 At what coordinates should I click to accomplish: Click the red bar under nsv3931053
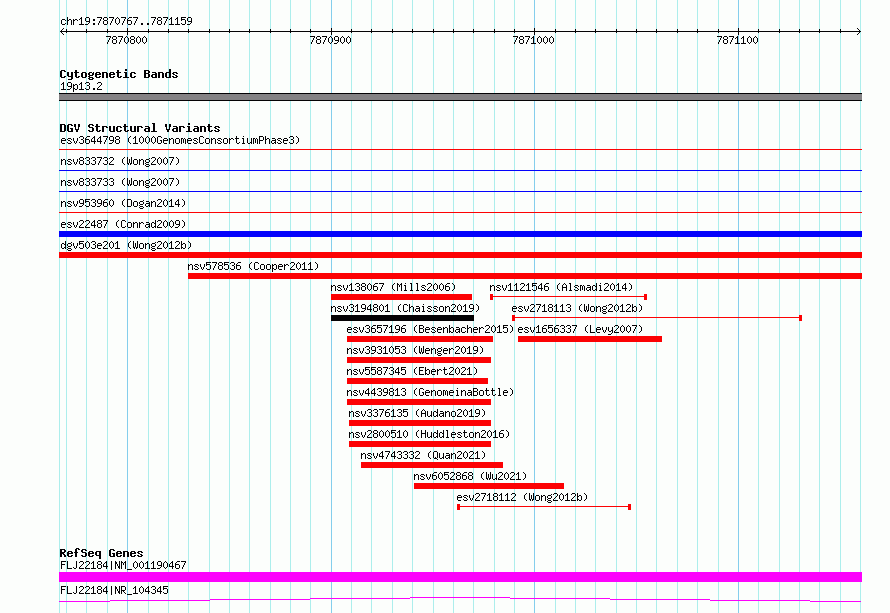pos(419,360)
